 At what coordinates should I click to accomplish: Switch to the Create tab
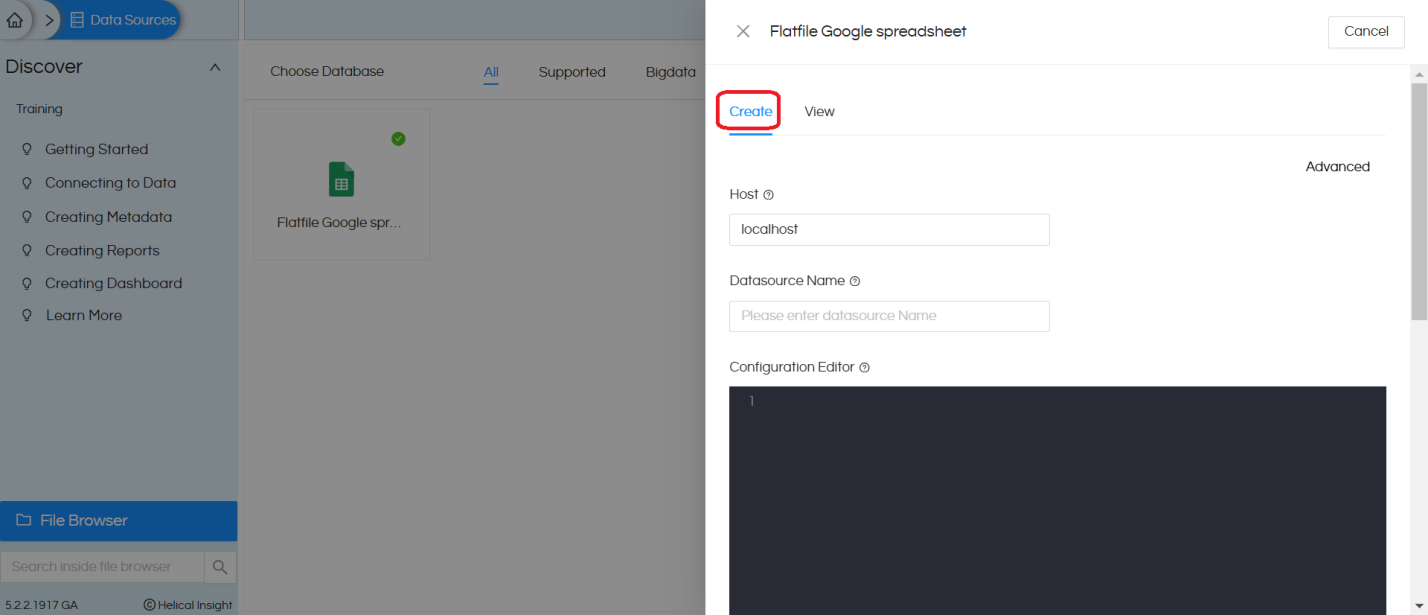(750, 111)
